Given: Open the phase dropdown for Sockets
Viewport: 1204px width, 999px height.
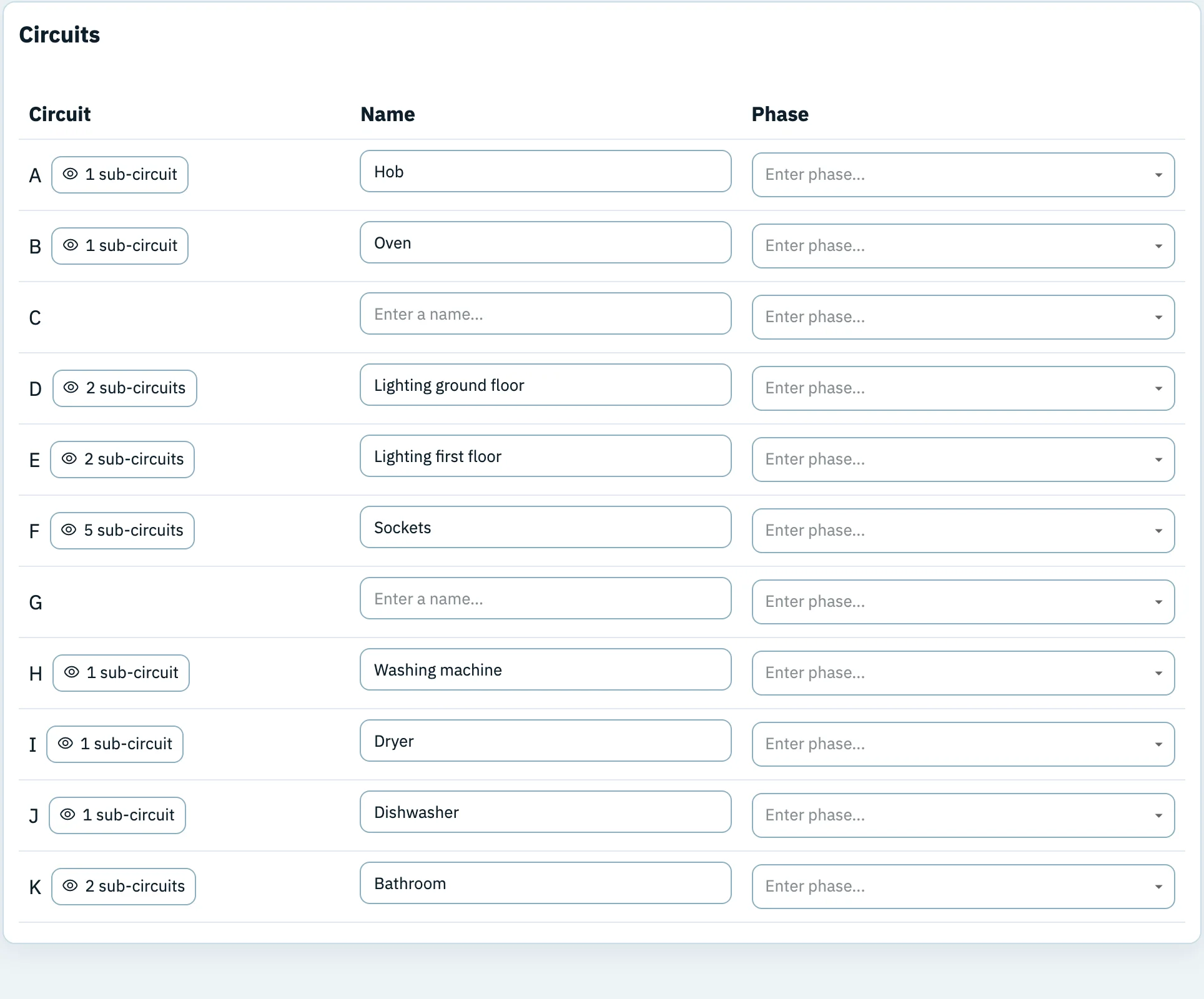Looking at the screenshot, I should pyautogui.click(x=963, y=531).
